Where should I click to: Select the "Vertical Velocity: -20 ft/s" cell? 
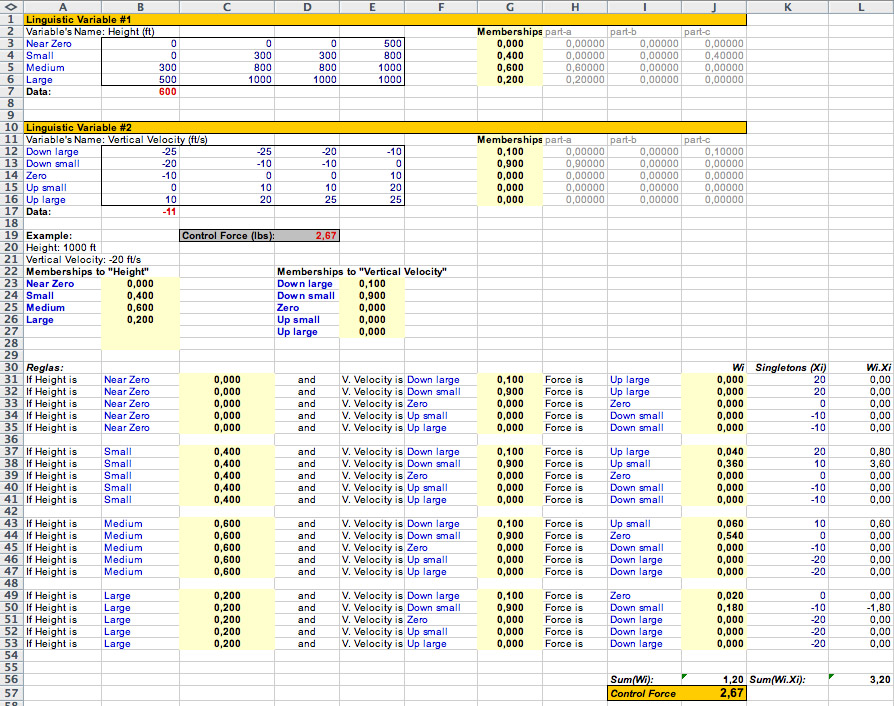83,259
